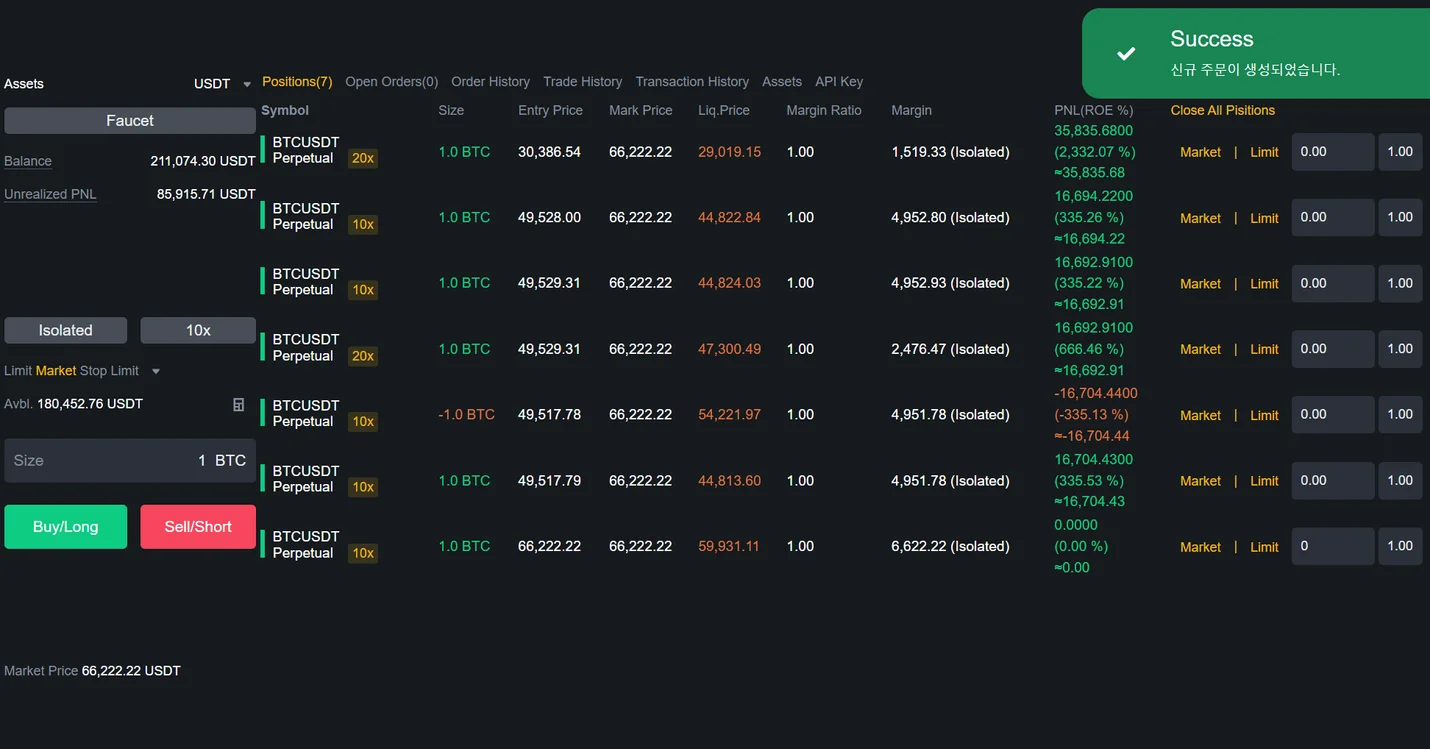Go to the Order History tab
1430x749 pixels.
tap(490, 82)
